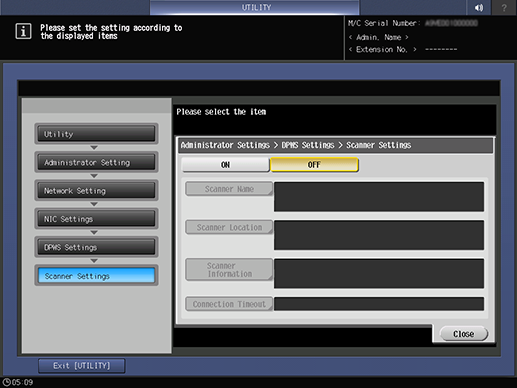Click the arrow below Utility button

click(94, 147)
